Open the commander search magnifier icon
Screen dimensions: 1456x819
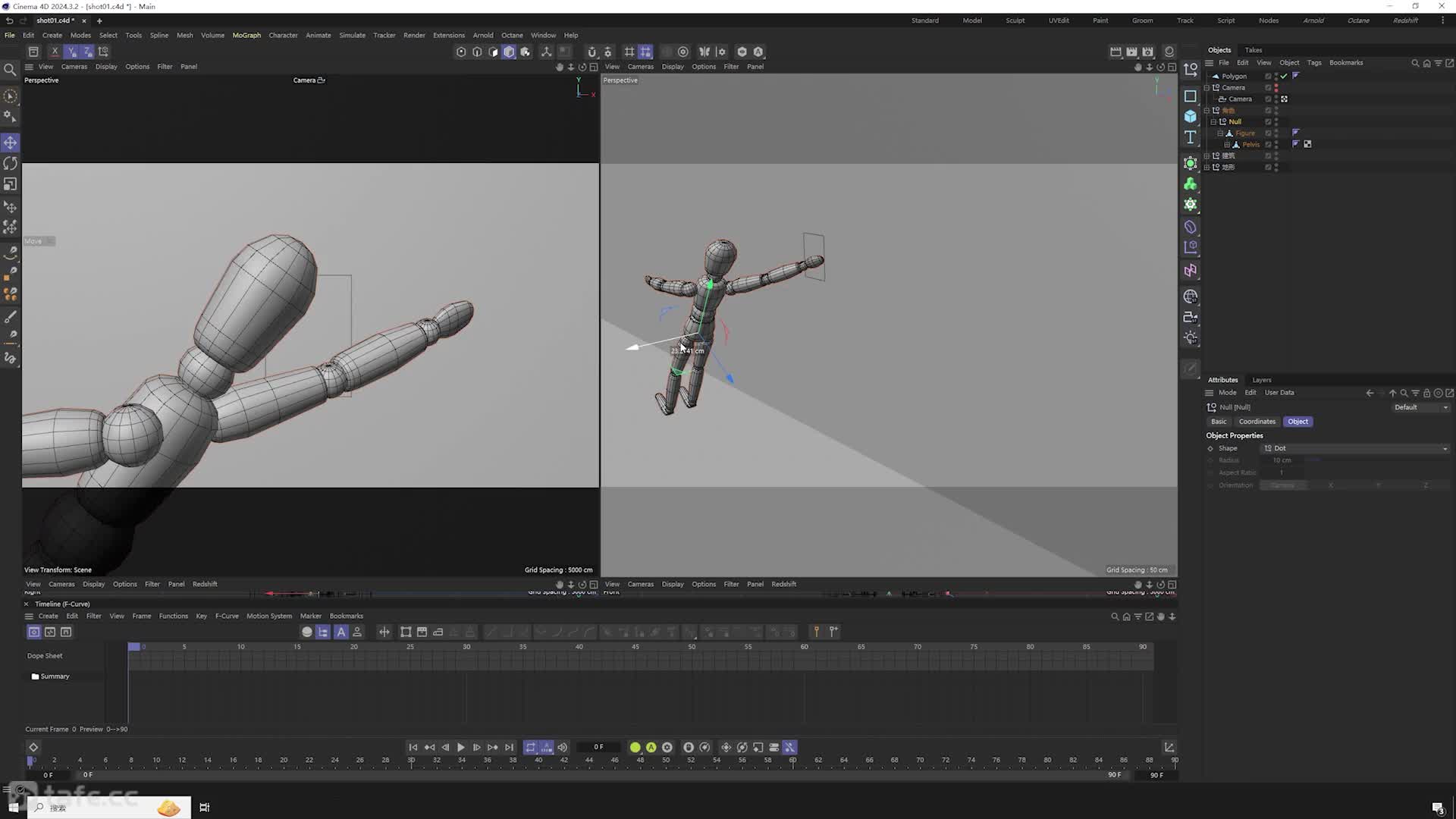point(10,70)
